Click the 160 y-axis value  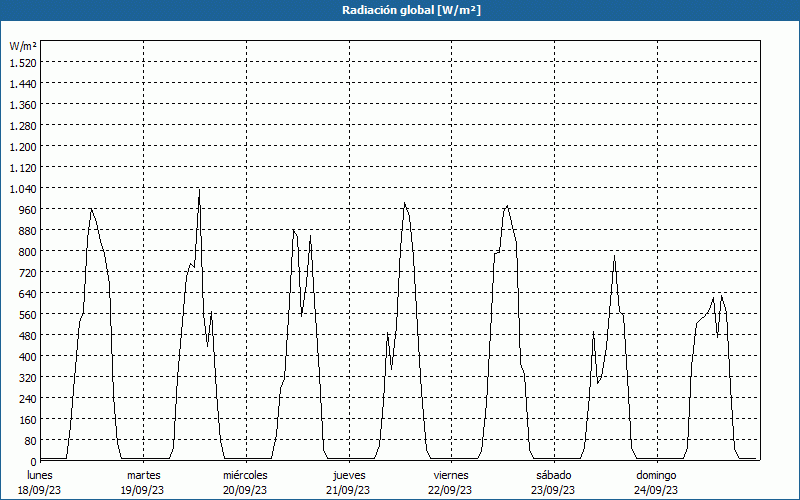[28, 419]
